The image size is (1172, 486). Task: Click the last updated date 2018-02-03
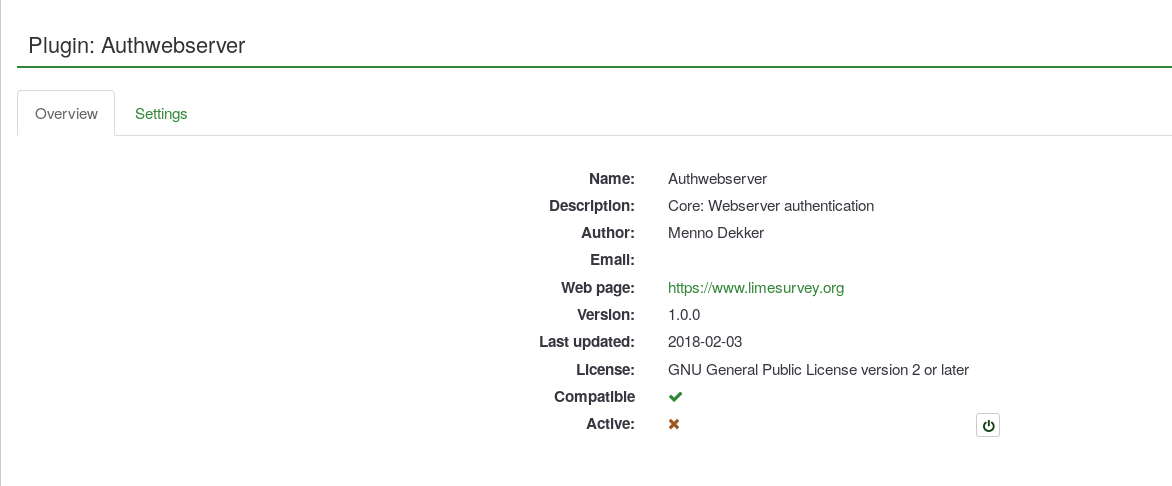(x=704, y=342)
